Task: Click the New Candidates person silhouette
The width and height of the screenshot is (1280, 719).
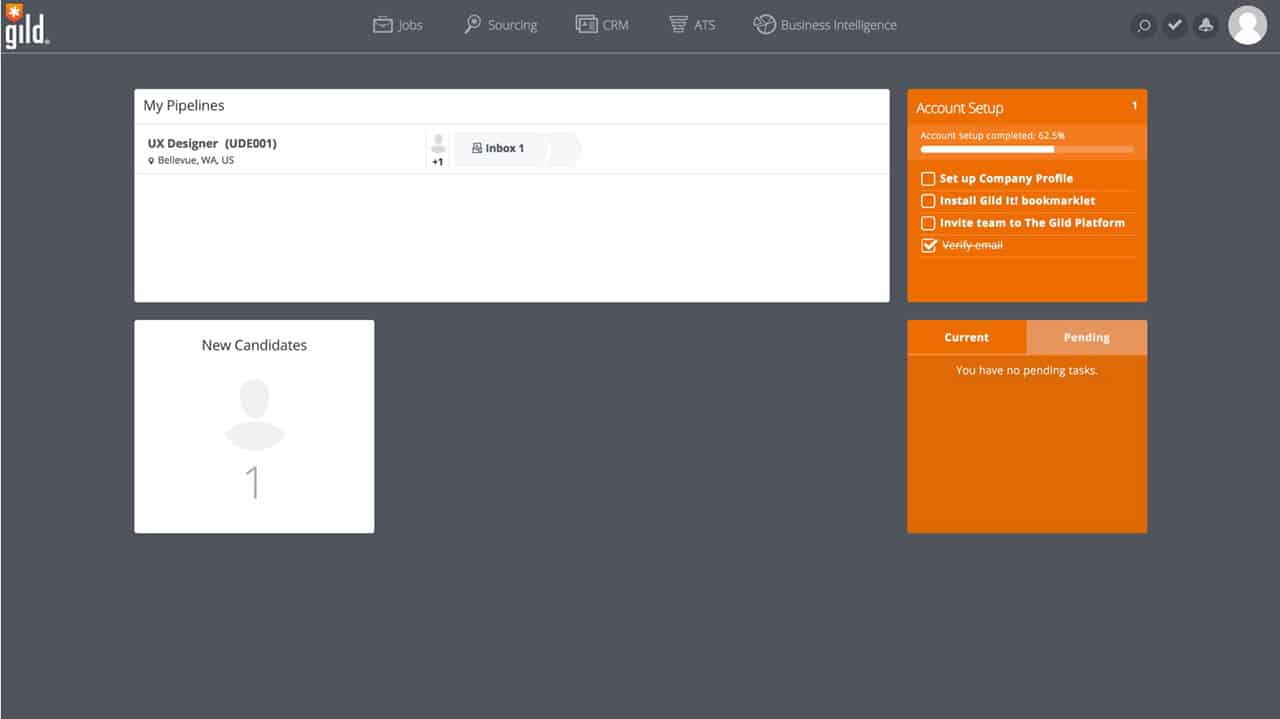Action: coord(255,413)
